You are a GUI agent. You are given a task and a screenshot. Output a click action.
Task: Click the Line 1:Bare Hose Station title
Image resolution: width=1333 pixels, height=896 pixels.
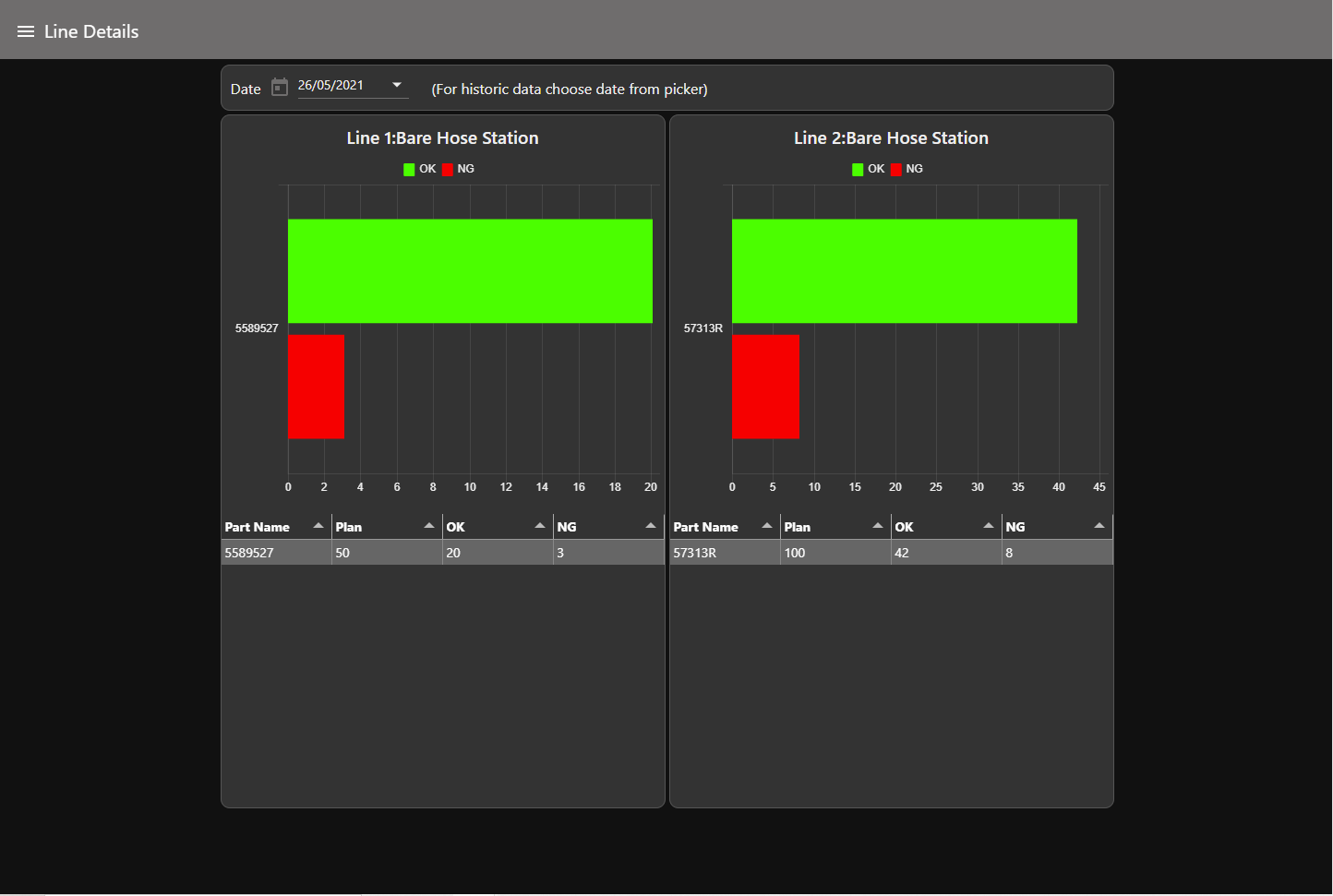443,137
